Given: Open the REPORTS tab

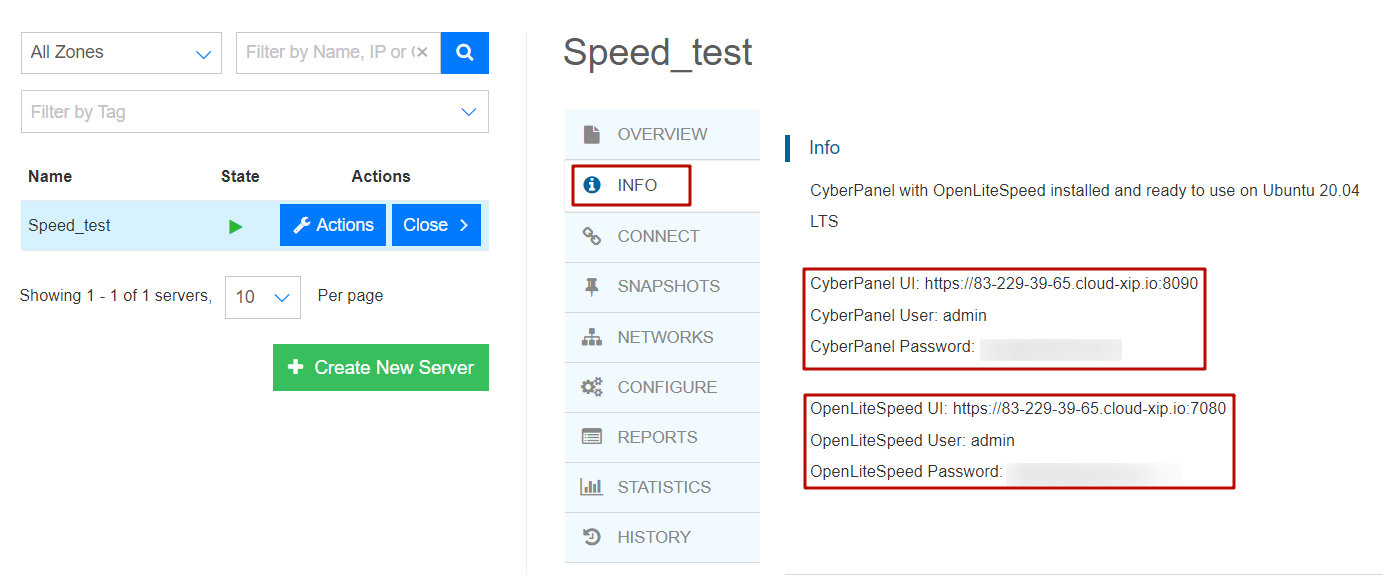Looking at the screenshot, I should [662, 437].
